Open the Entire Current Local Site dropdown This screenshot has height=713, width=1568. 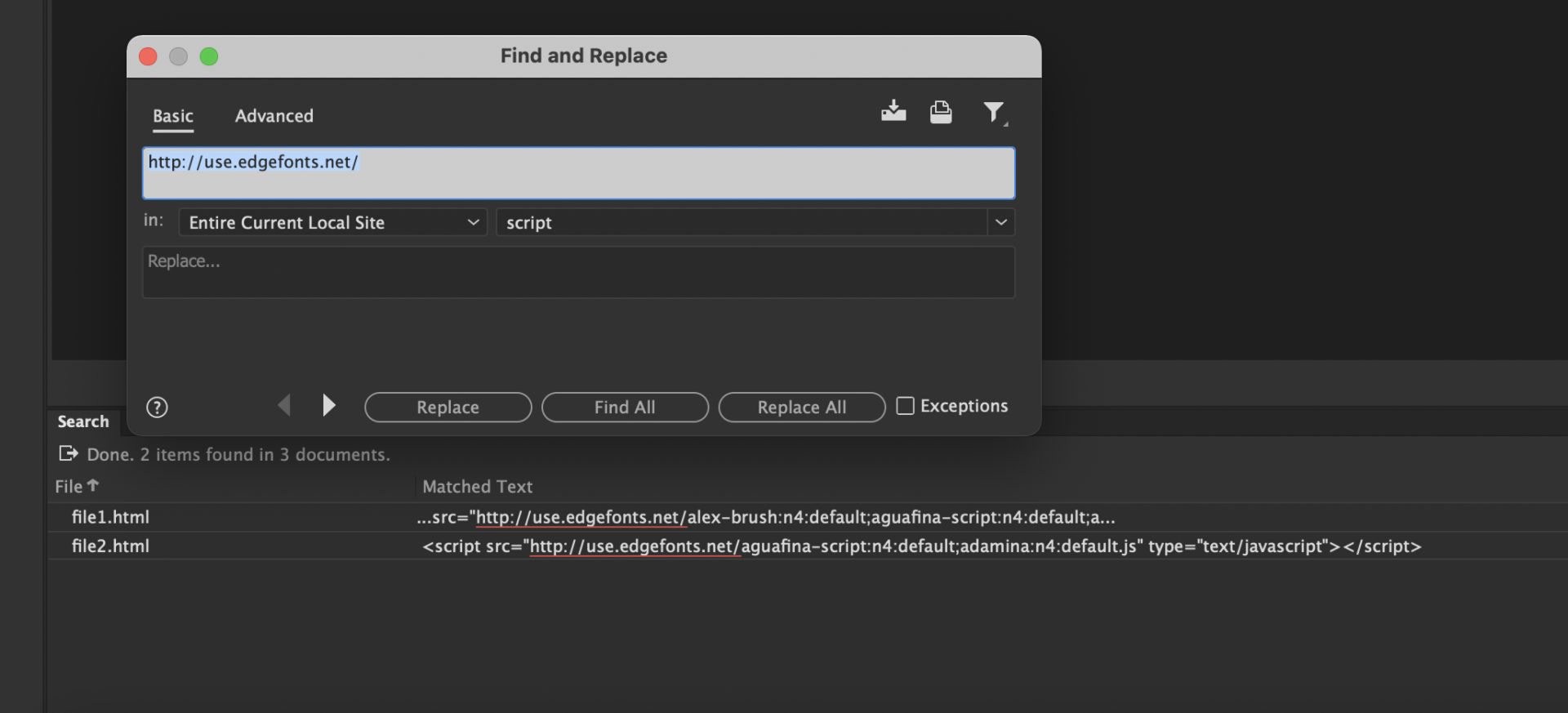(x=332, y=222)
